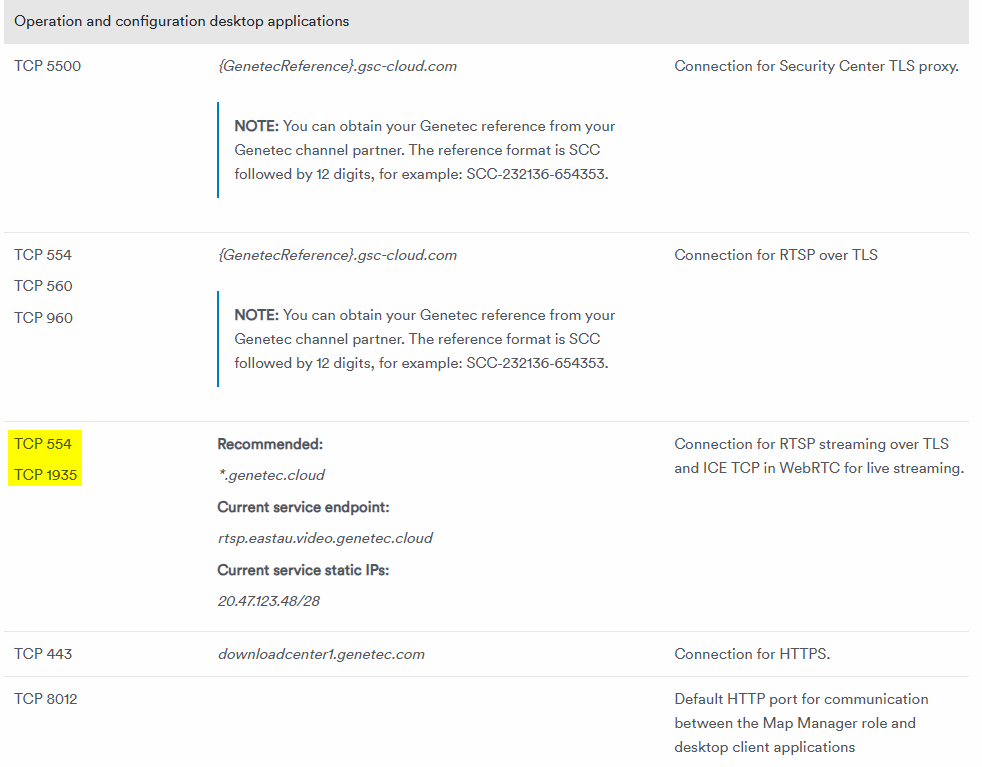Click the NOTE paragraph in TCP 5500 row
Image resolution: width=982 pixels, height=767 pixels.
click(425, 150)
